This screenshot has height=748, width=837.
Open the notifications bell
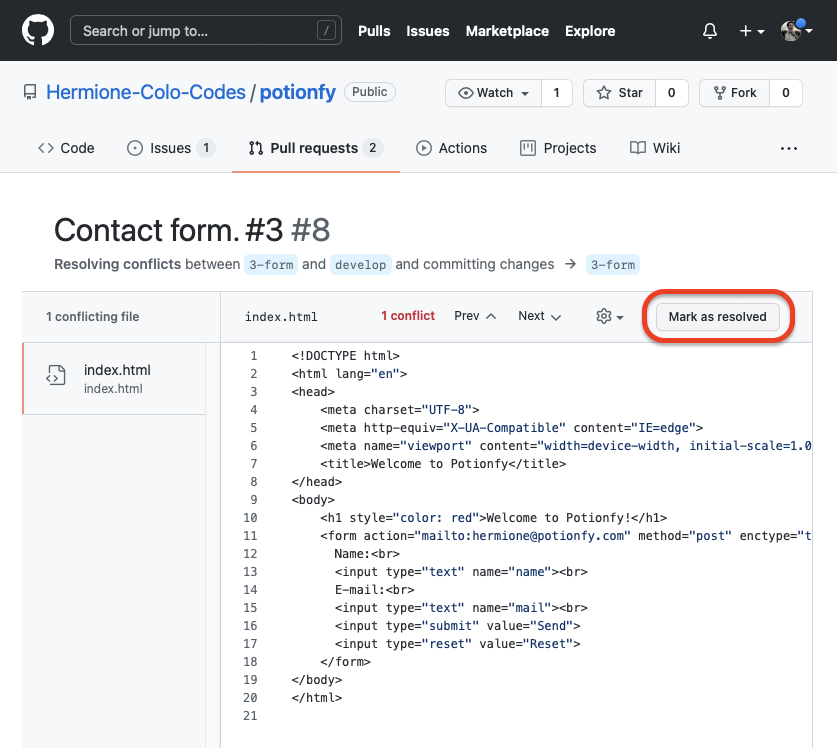click(x=710, y=31)
